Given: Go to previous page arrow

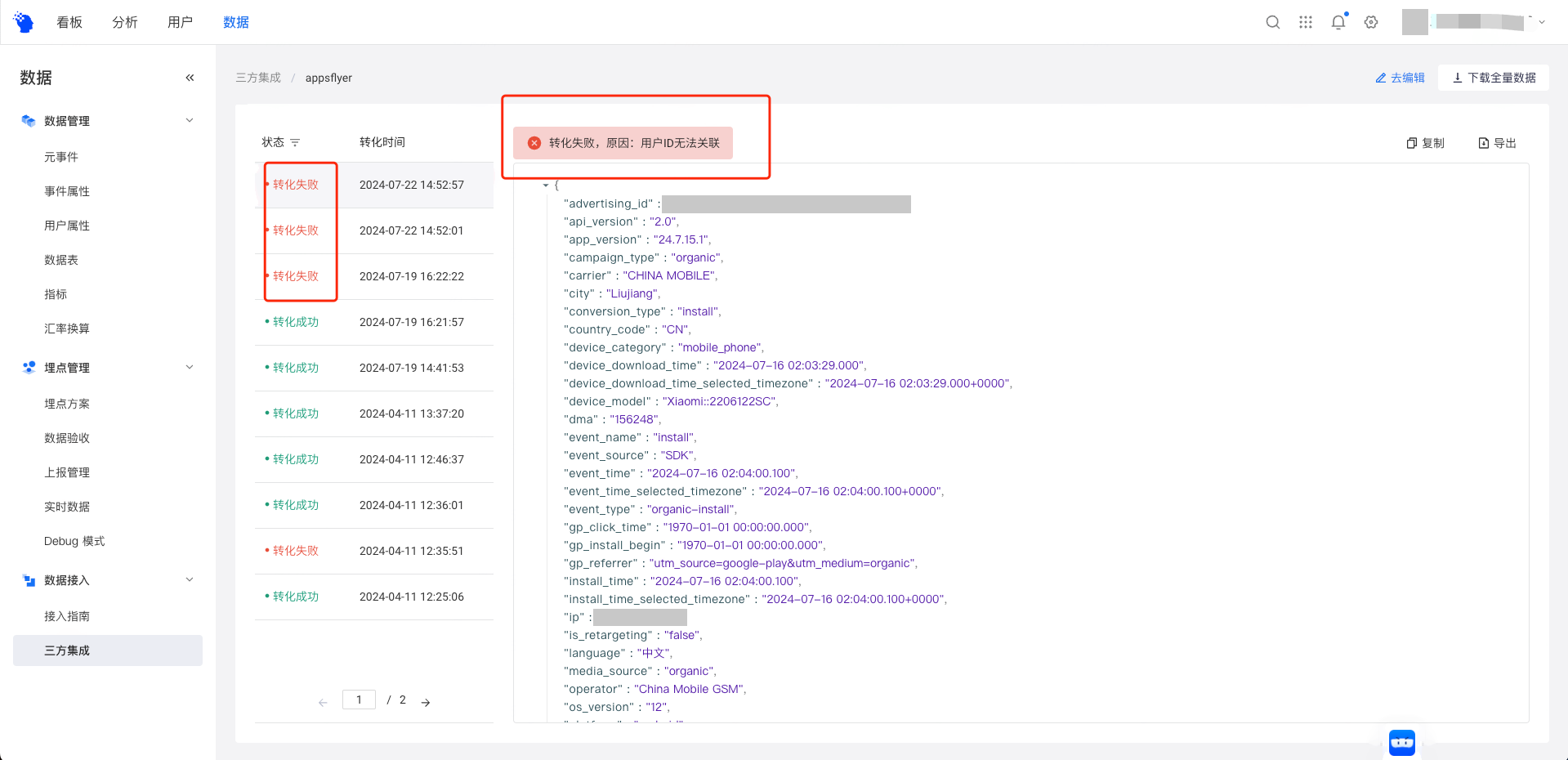Looking at the screenshot, I should click(323, 702).
